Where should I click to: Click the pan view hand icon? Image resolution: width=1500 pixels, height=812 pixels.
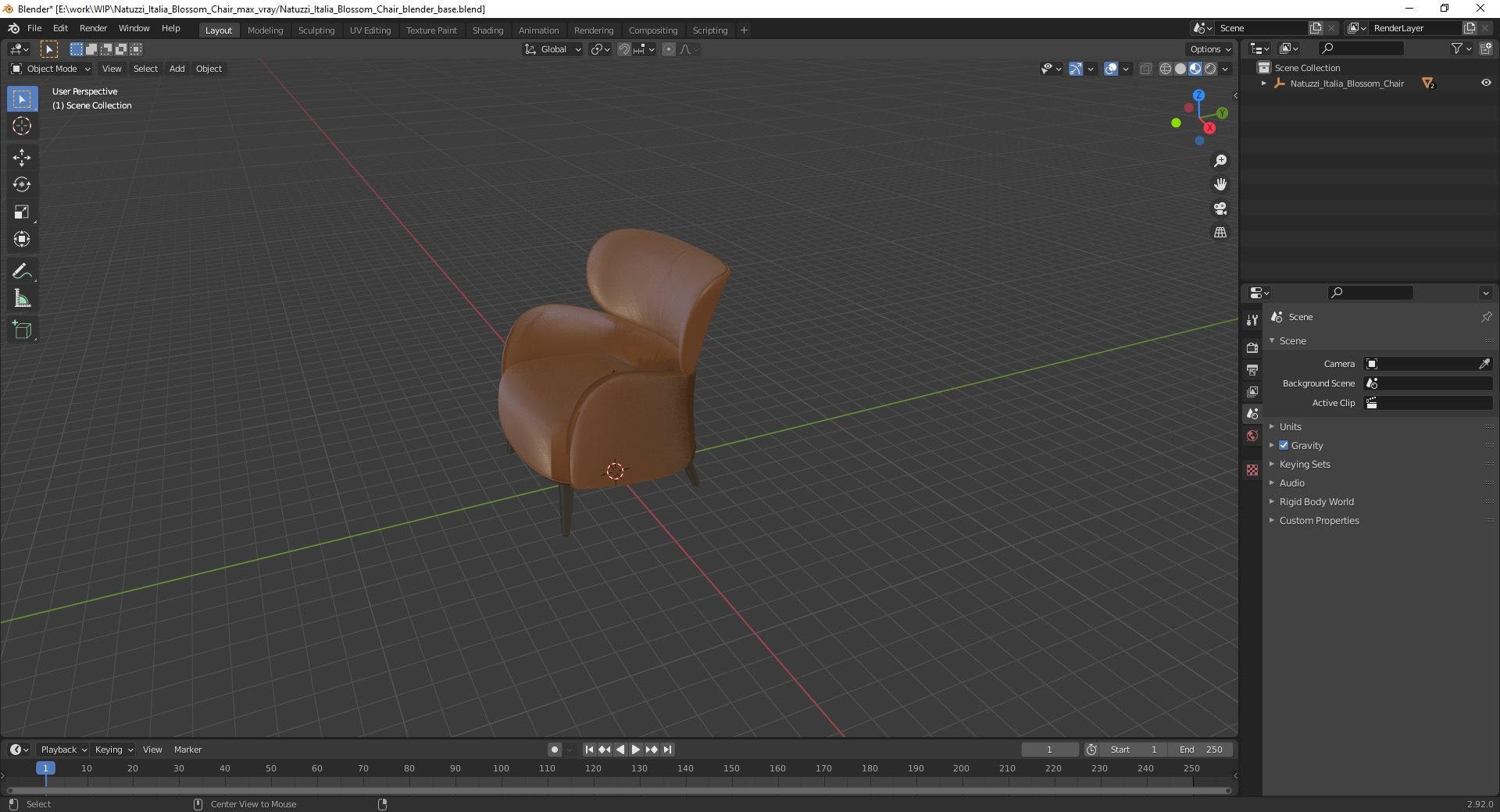click(1220, 184)
